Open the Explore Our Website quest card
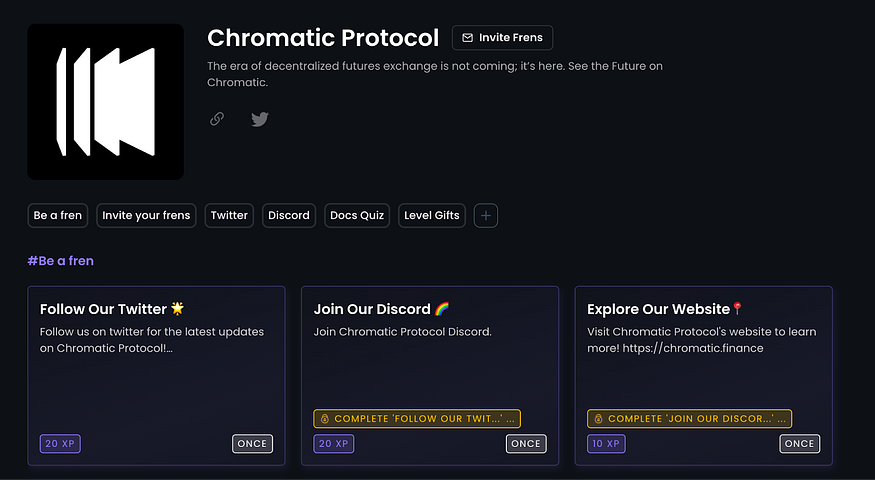 [704, 376]
